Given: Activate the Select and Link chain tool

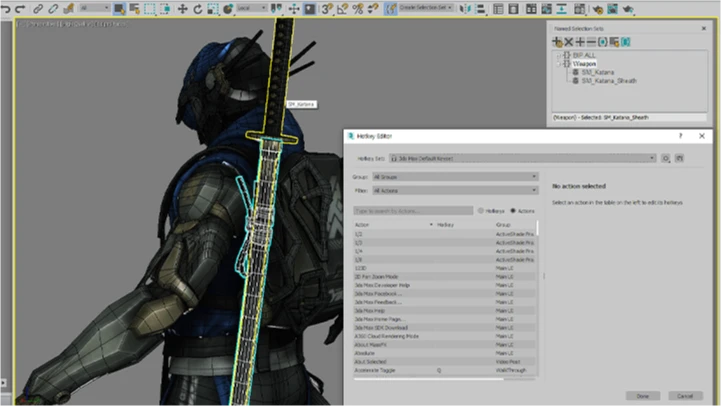Looking at the screenshot, I should pos(38,8).
